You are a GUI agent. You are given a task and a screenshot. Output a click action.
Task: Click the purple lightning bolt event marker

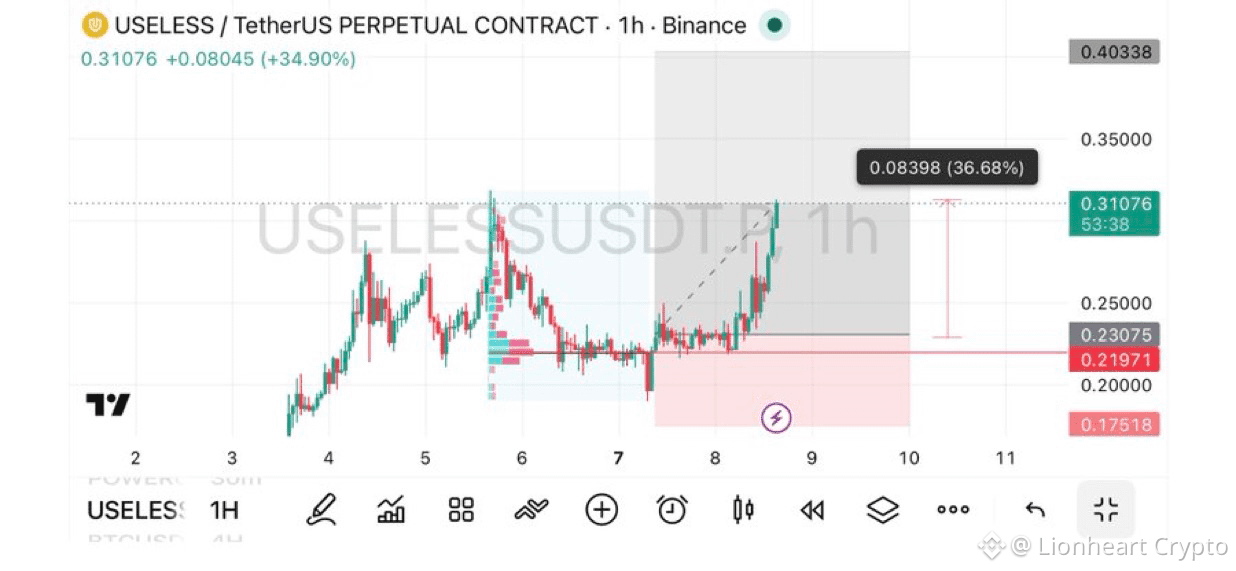(x=777, y=418)
